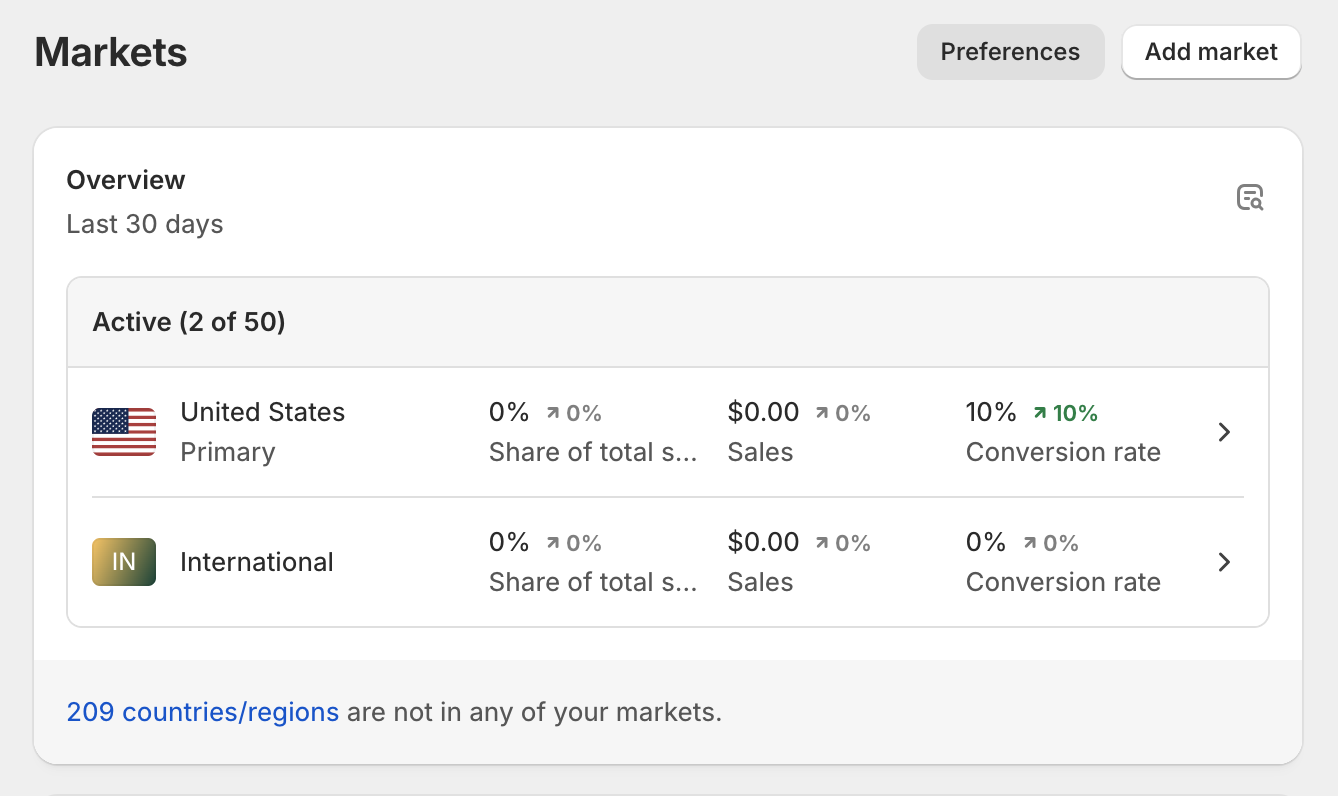Open the 209 countries/regions link
This screenshot has width=1338, height=796.
203,713
